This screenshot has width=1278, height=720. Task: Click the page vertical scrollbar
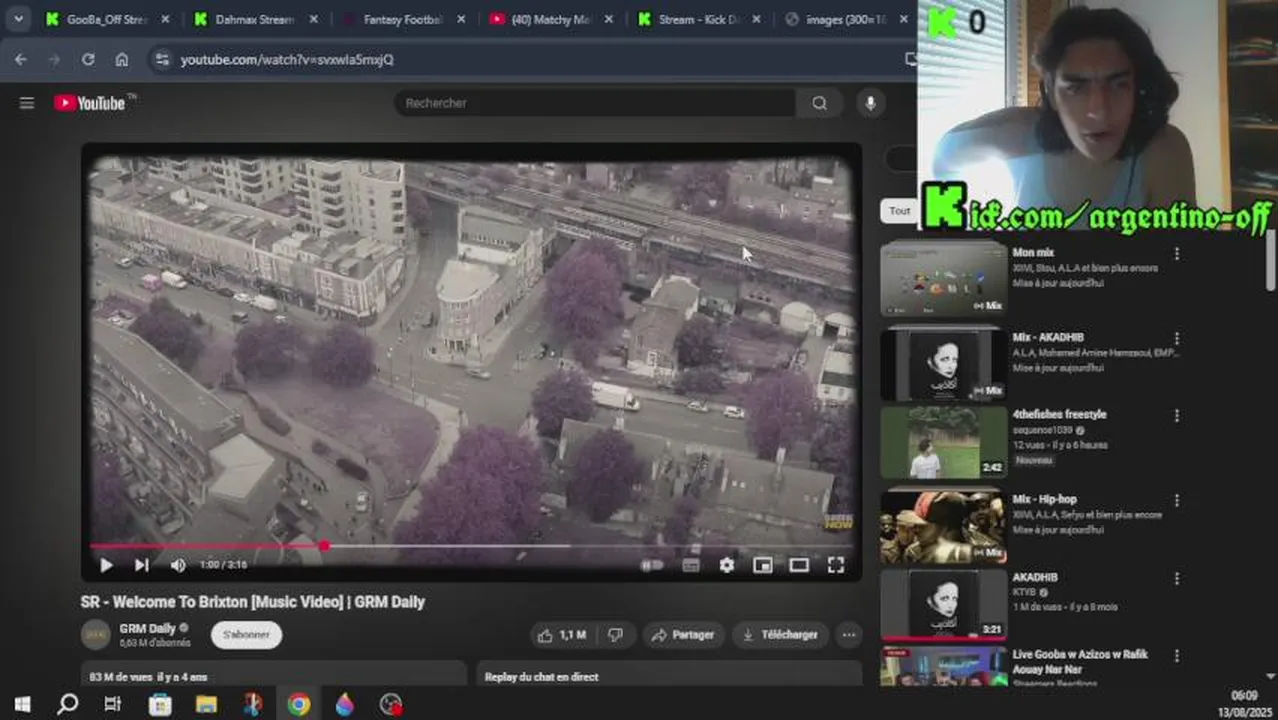[x=1271, y=260]
